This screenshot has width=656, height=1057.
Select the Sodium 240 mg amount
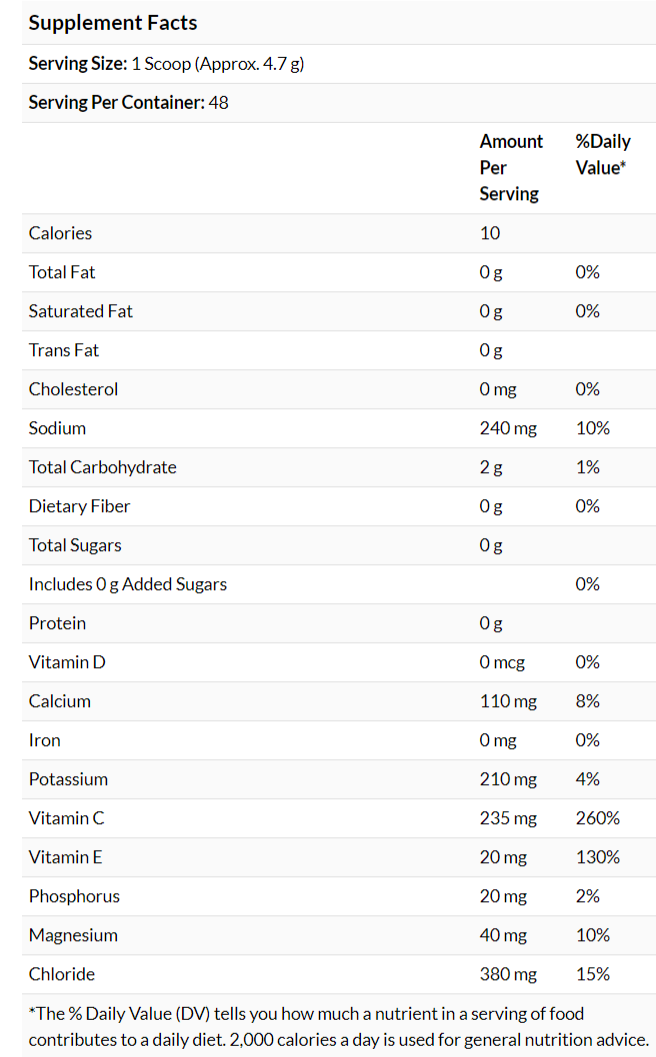coord(508,428)
